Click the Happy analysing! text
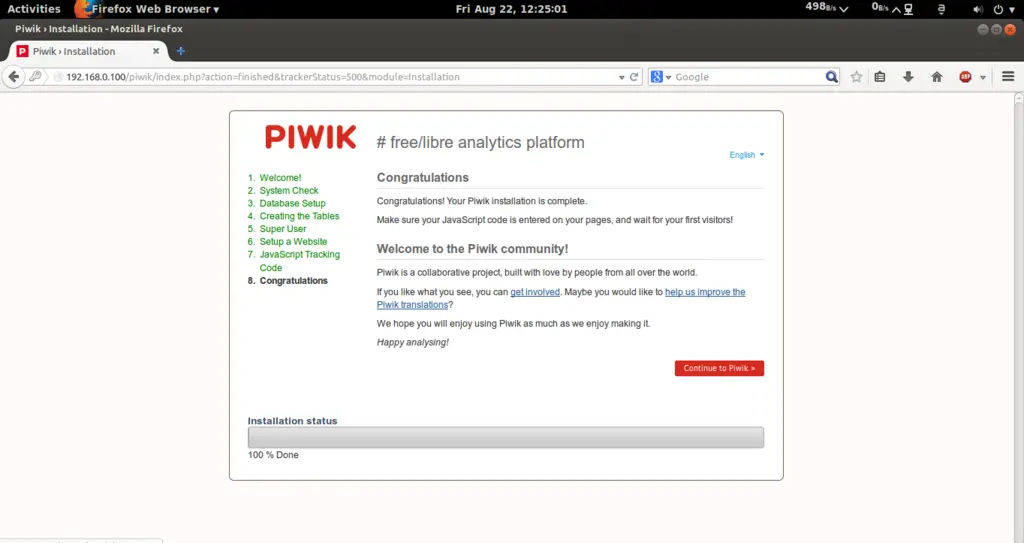 pos(413,342)
